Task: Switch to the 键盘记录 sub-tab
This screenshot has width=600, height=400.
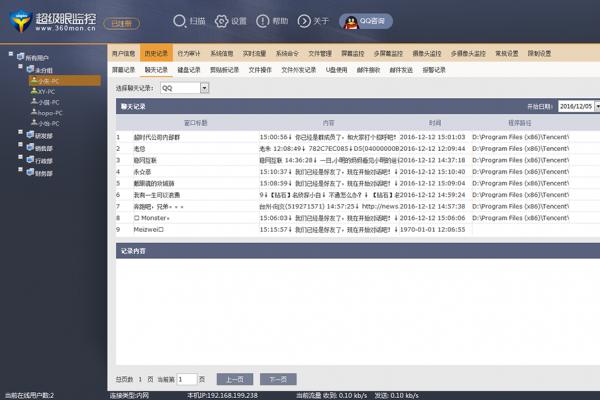Action: [189, 70]
